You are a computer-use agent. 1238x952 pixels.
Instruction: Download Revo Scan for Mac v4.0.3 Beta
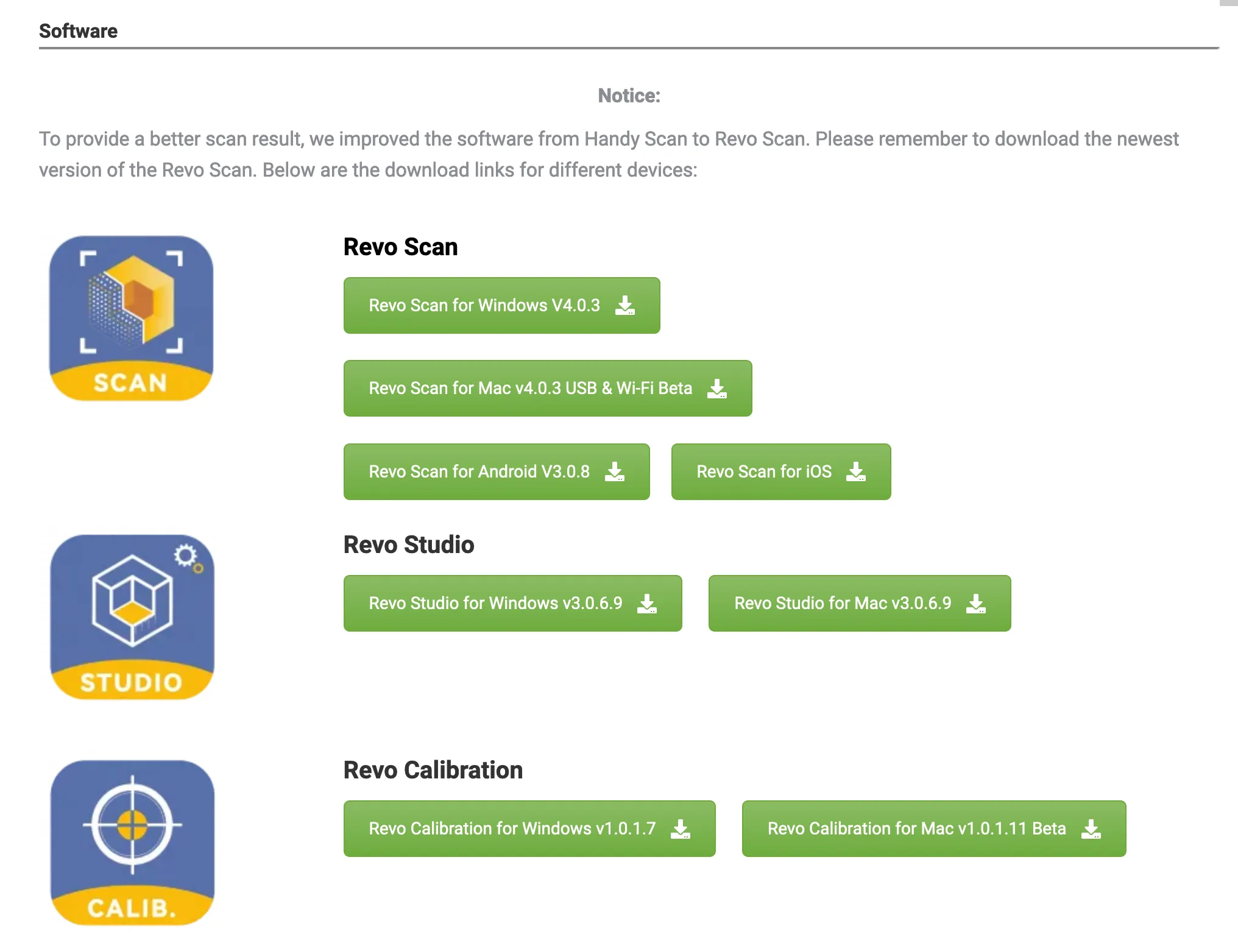(548, 388)
